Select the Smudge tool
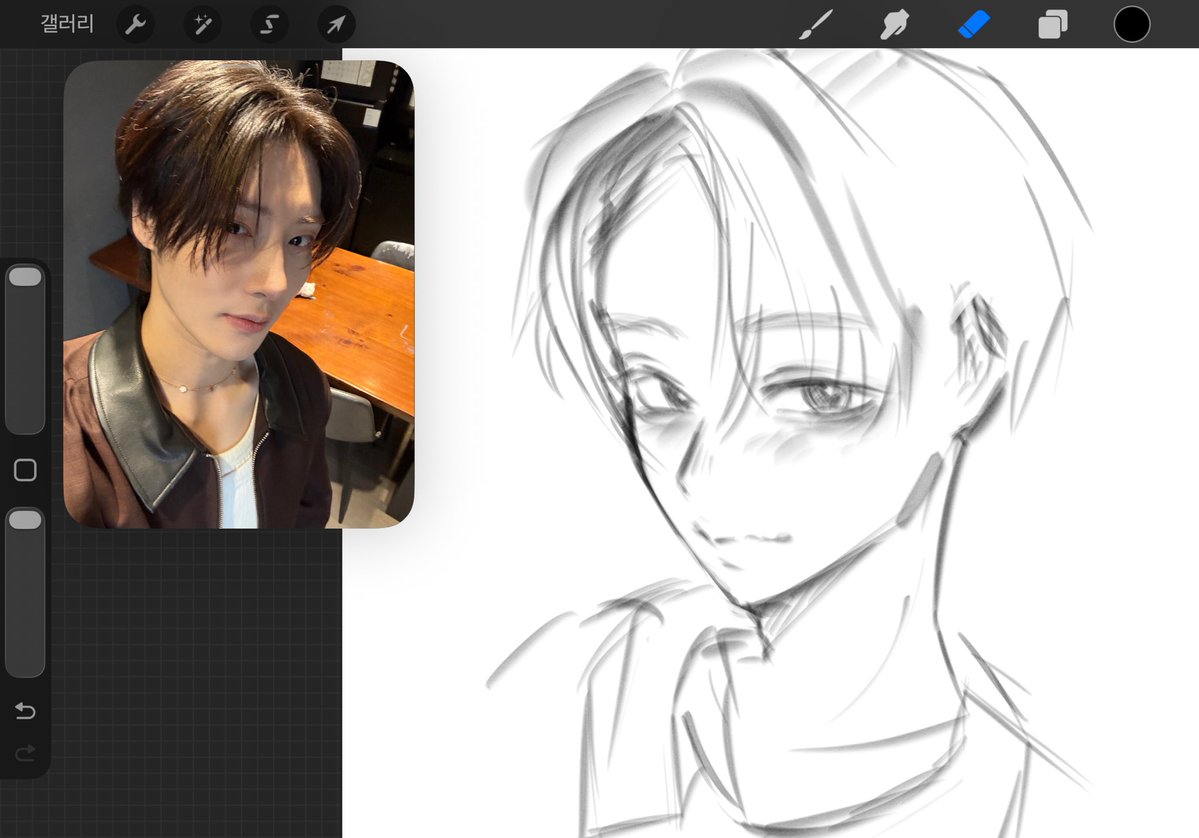1199x838 pixels. 895,24
